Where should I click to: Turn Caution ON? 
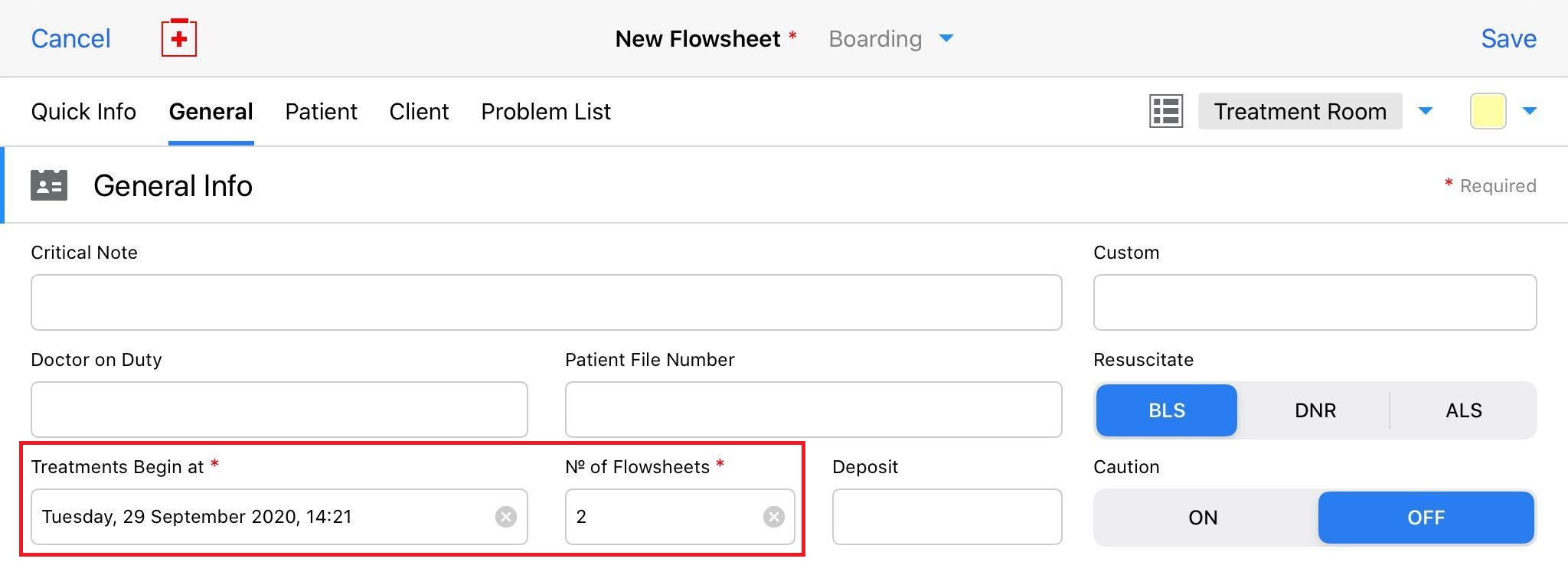[1203, 518]
